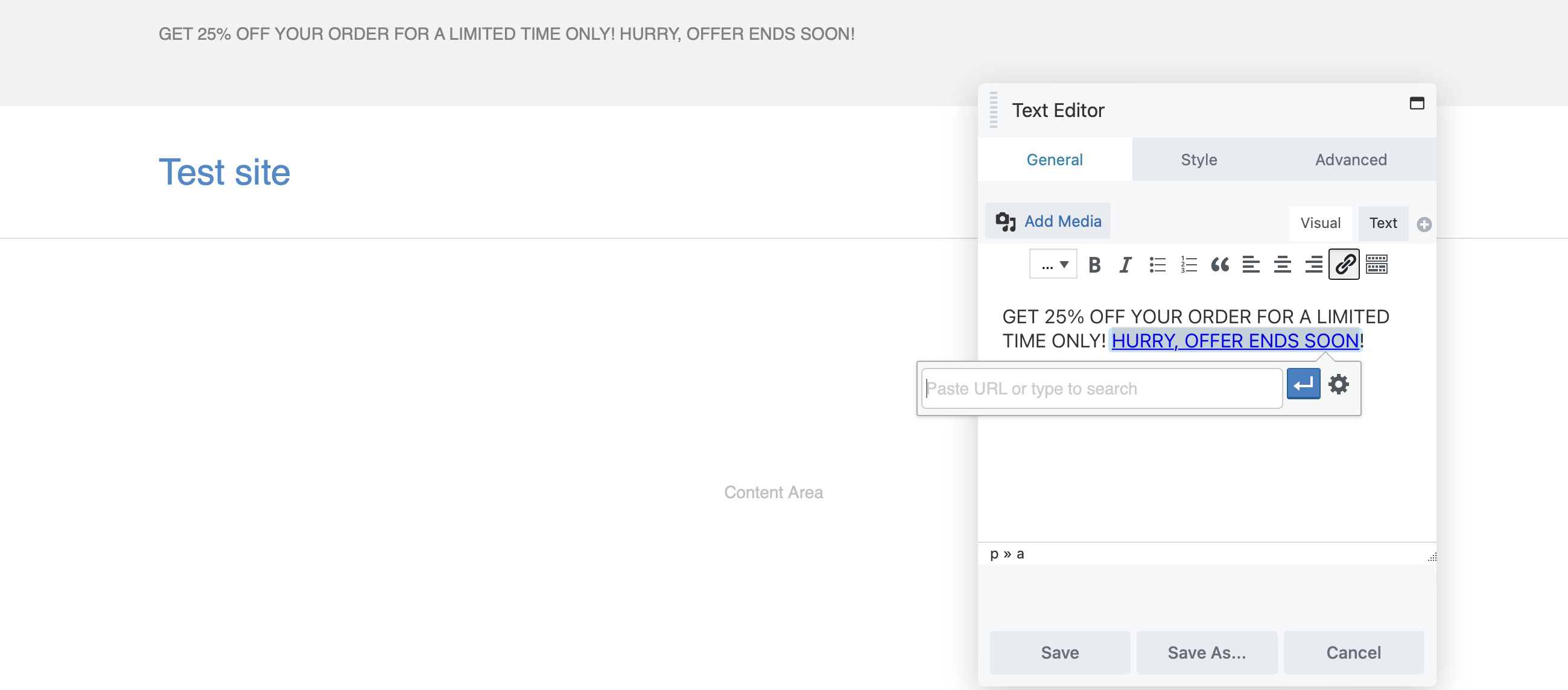This screenshot has height=690, width=1568.
Task: Click the Unordered List icon
Action: click(1156, 264)
